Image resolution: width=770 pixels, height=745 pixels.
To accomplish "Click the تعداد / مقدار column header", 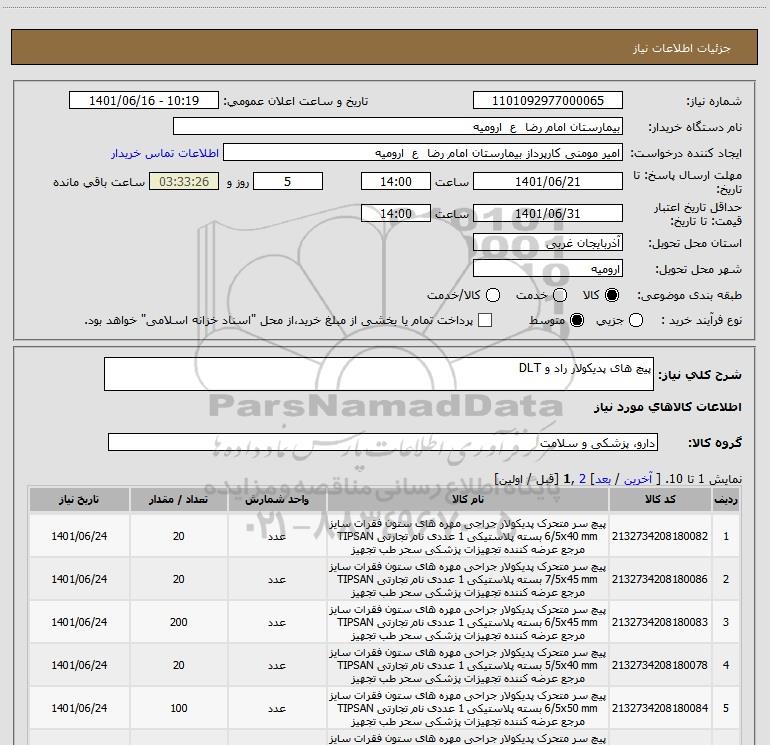I will 178,499.
